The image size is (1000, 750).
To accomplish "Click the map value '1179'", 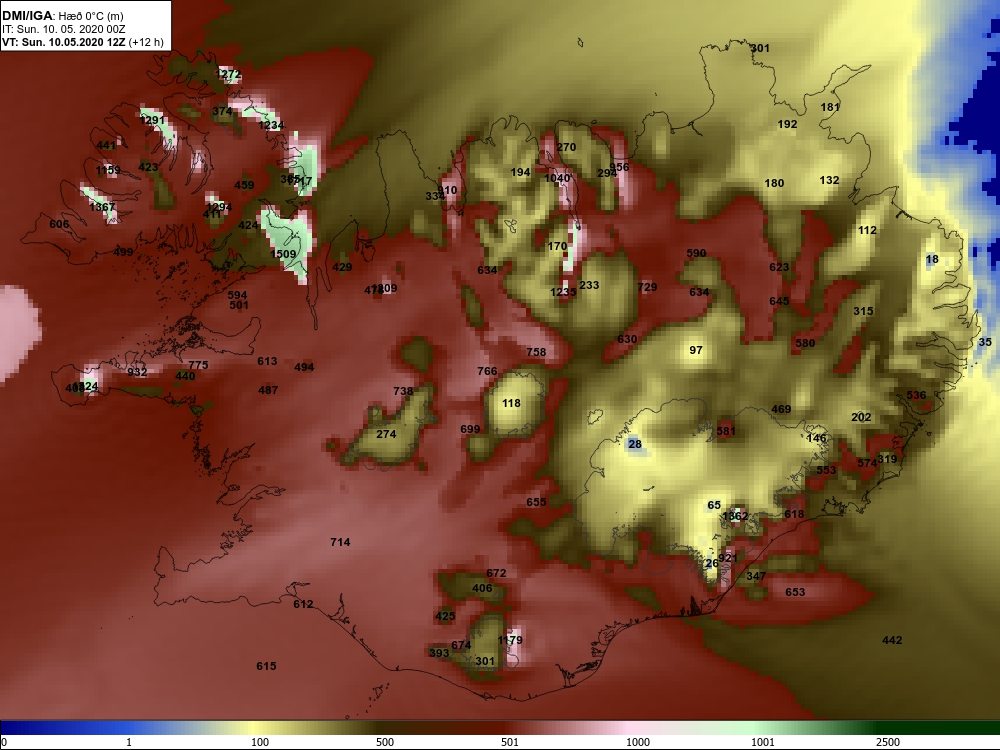I will (x=510, y=640).
